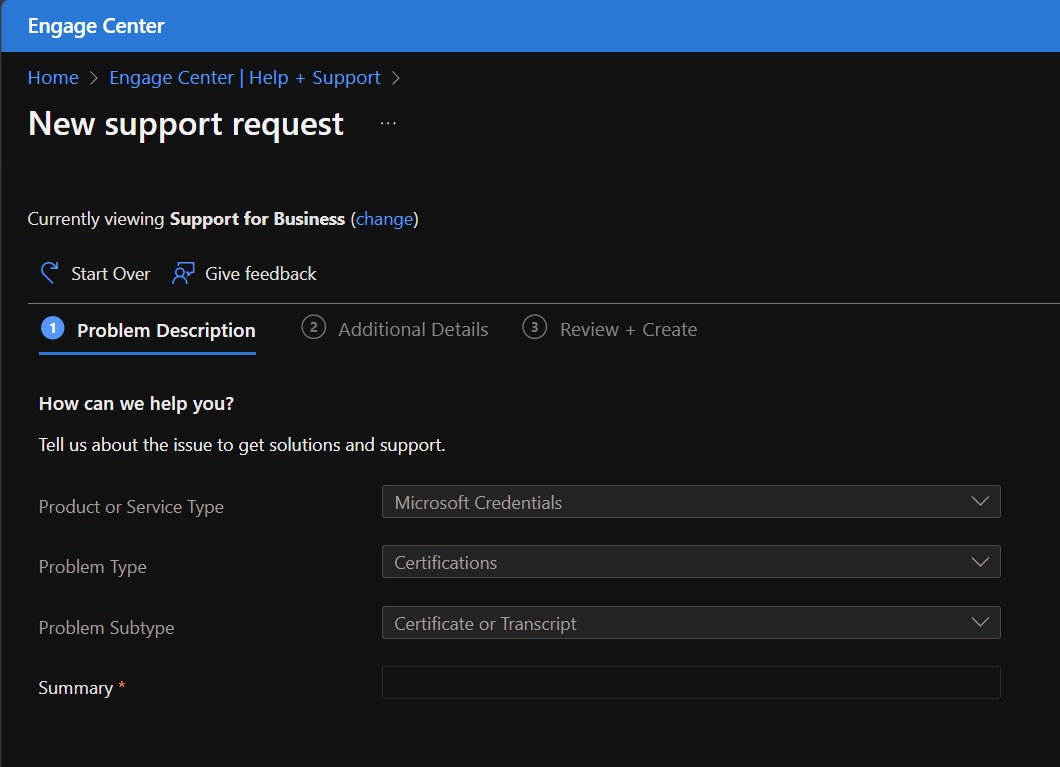Viewport: 1060px width, 767px height.
Task: Click the step 2 circle icon
Action: pyautogui.click(x=314, y=328)
